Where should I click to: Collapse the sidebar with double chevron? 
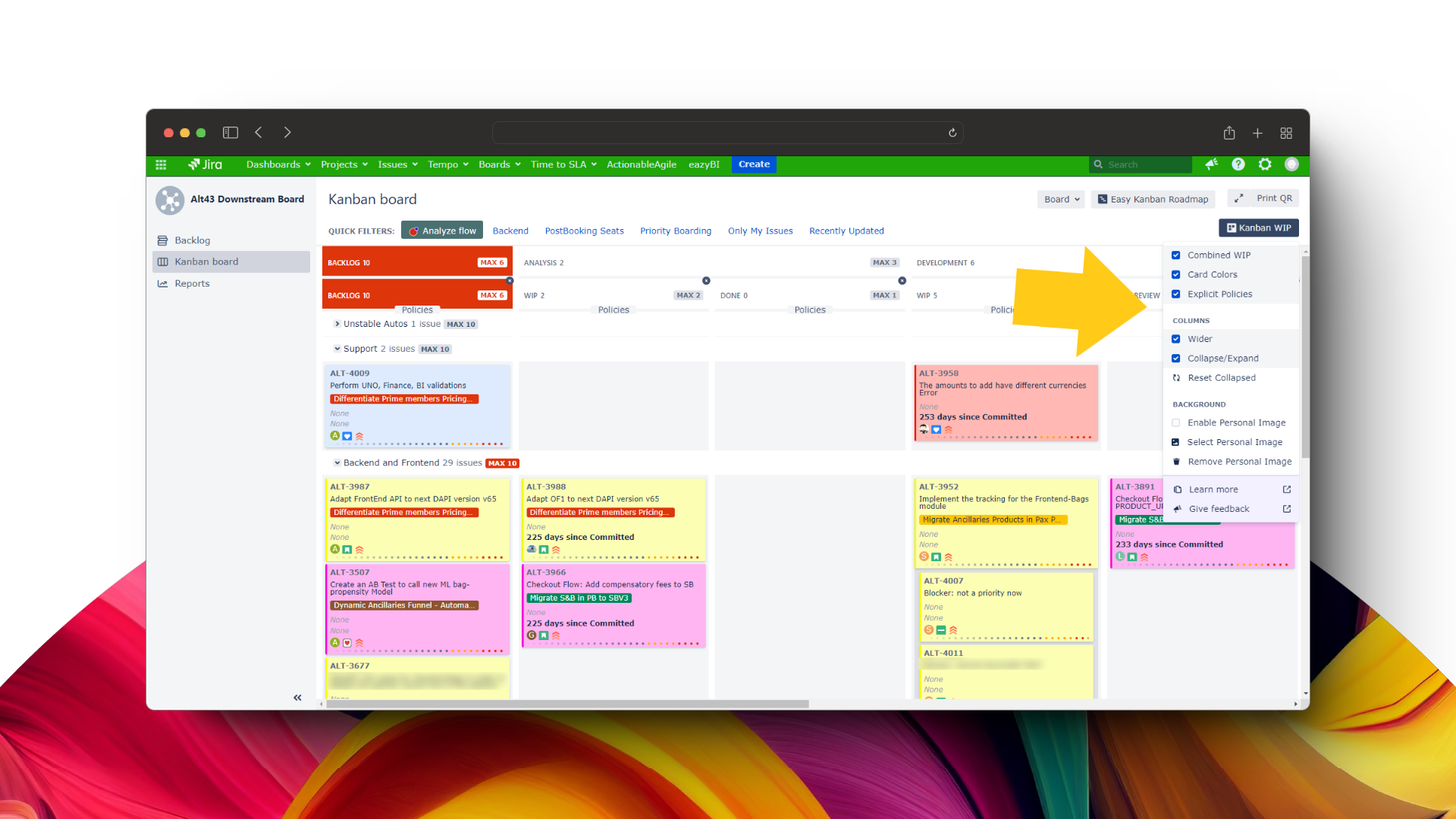click(x=297, y=698)
